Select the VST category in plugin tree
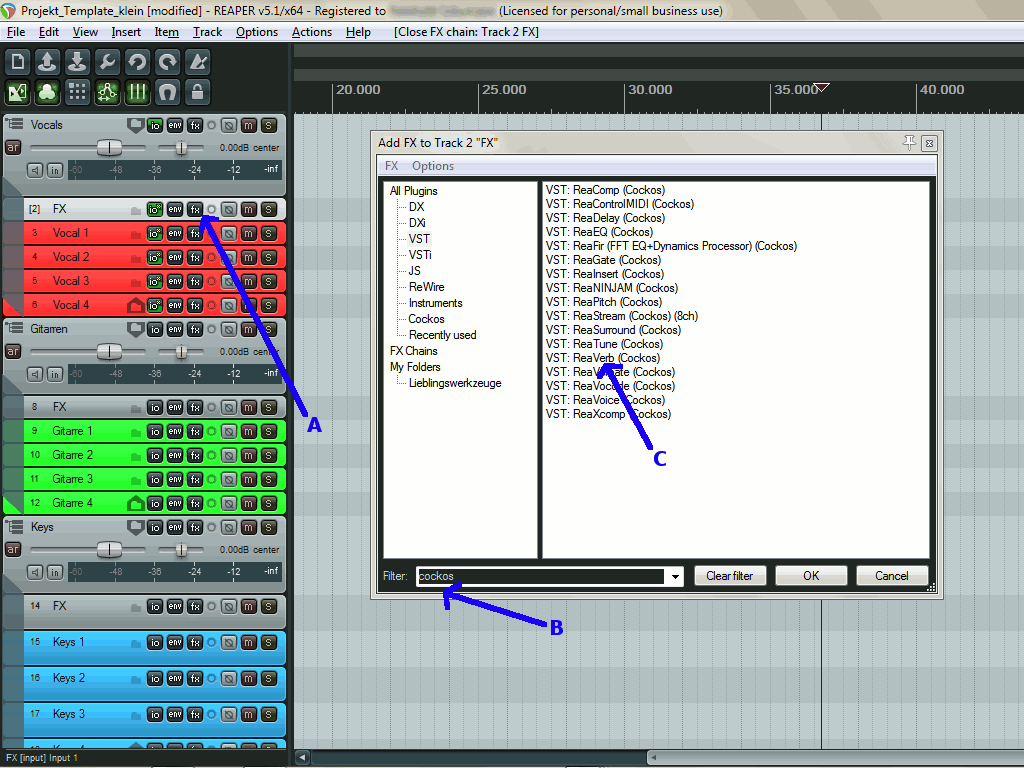 [419, 239]
